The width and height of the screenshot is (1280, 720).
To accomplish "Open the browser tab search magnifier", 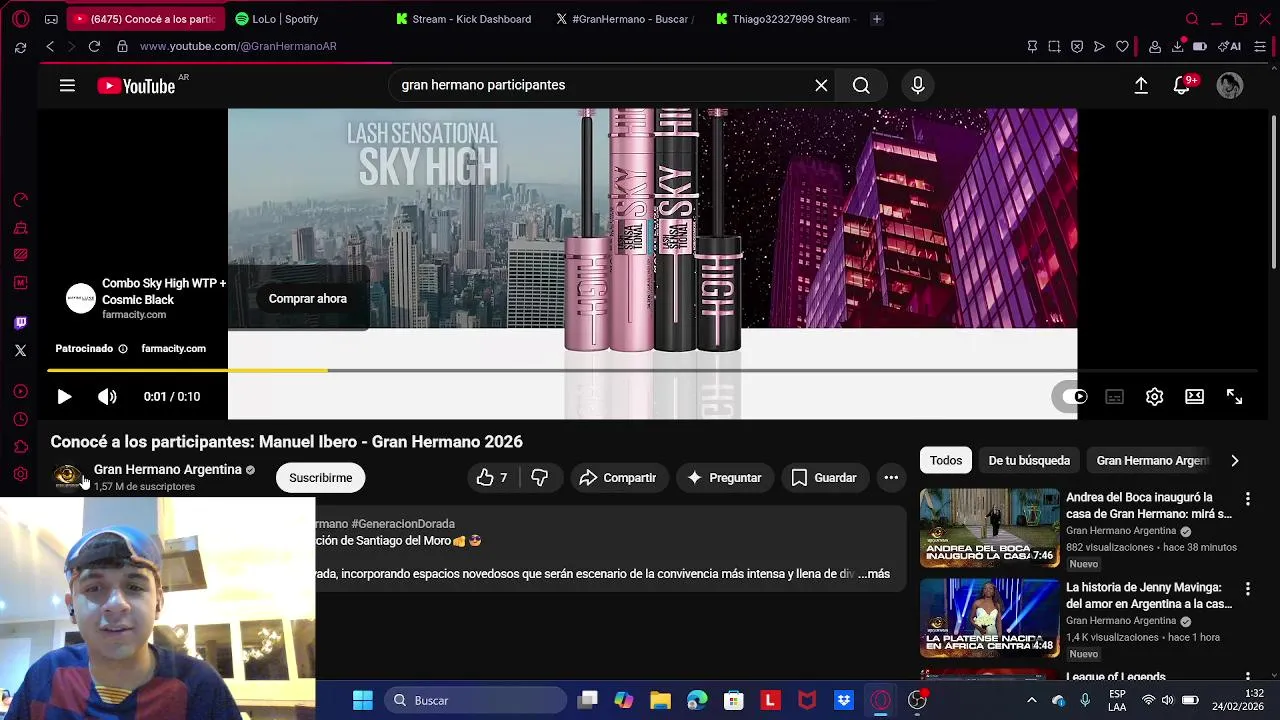I will point(1192,19).
